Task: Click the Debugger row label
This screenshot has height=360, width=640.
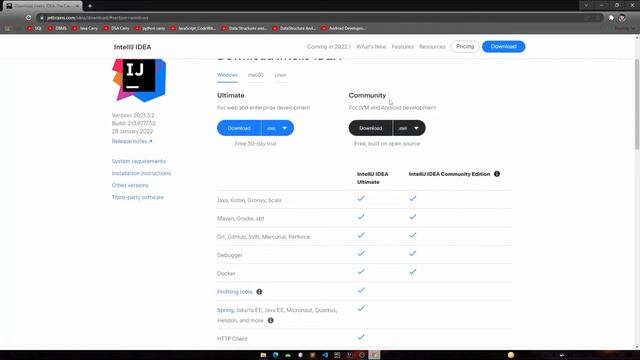Action: [x=230, y=255]
